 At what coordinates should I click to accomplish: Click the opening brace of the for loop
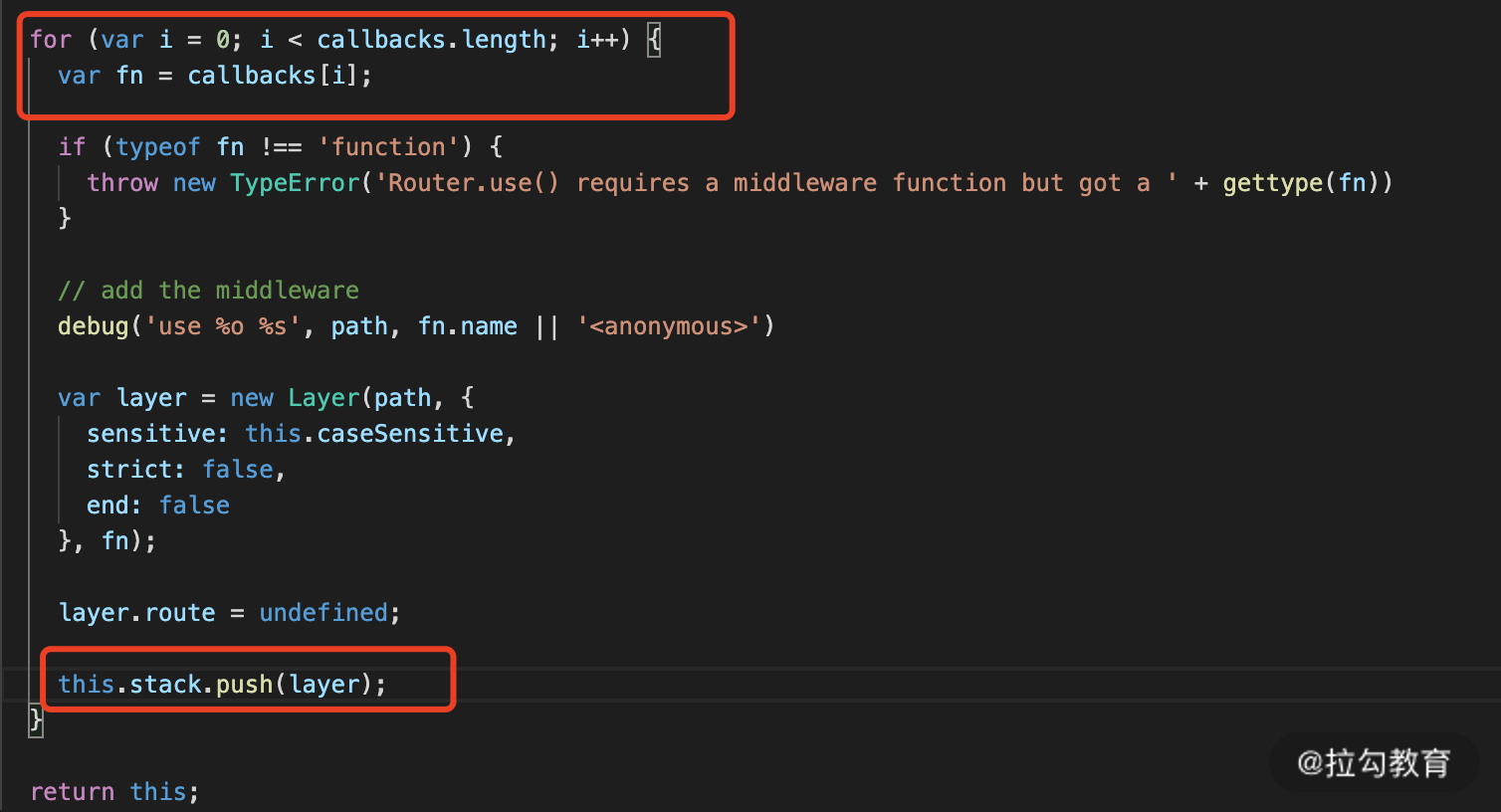654,40
